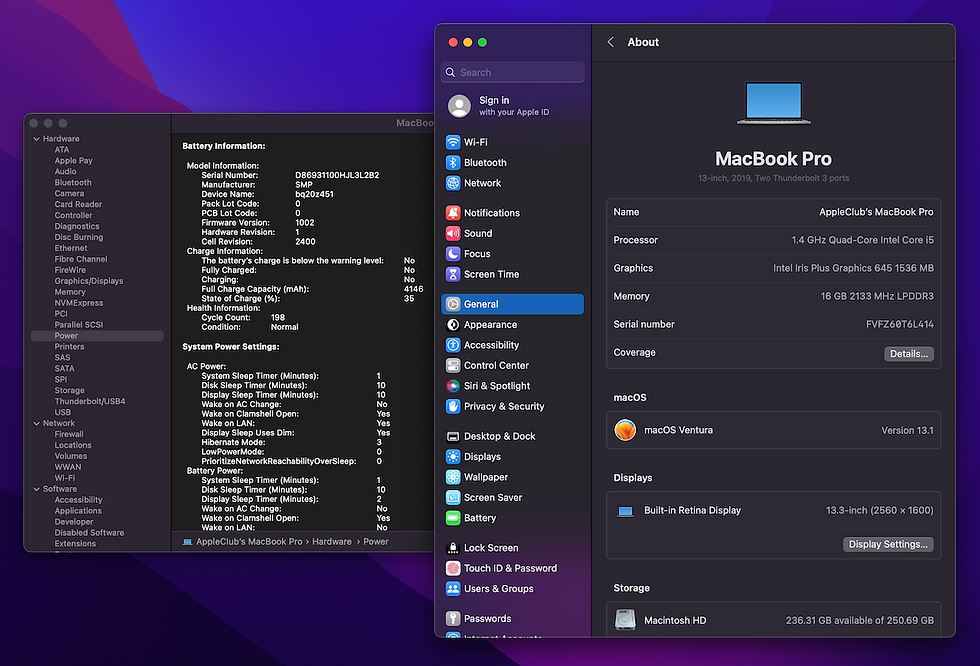Screen dimensions: 980x666
Task: Select Applications under Software tree
Action: click(x=78, y=510)
